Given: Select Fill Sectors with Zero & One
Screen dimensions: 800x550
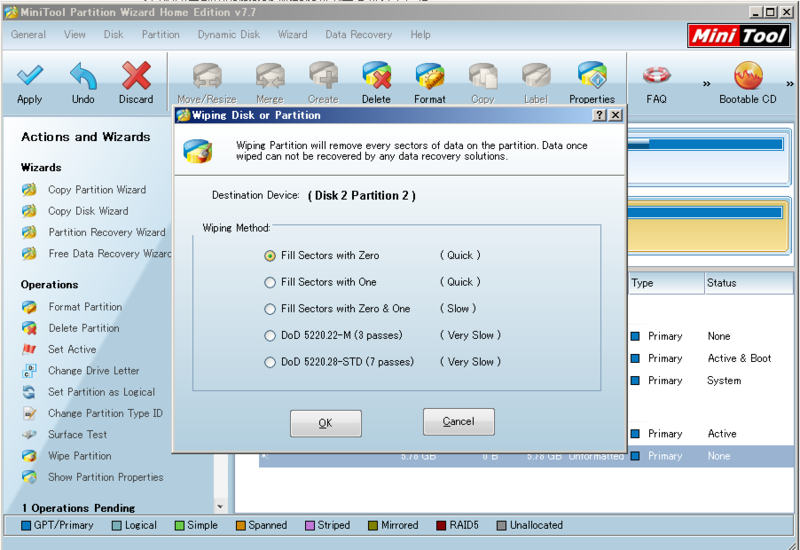Looking at the screenshot, I should point(270,309).
